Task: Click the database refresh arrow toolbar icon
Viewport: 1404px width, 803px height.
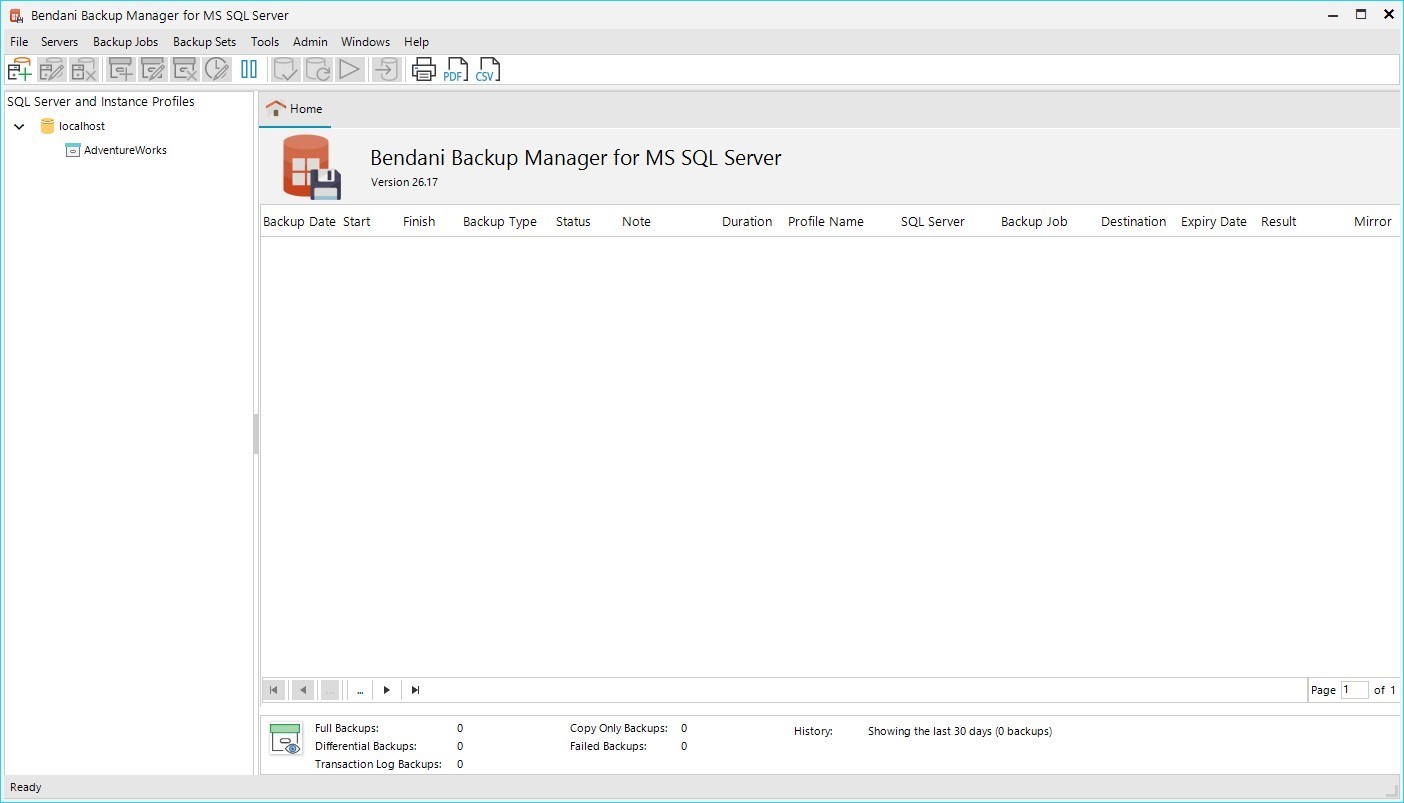Action: [318, 69]
